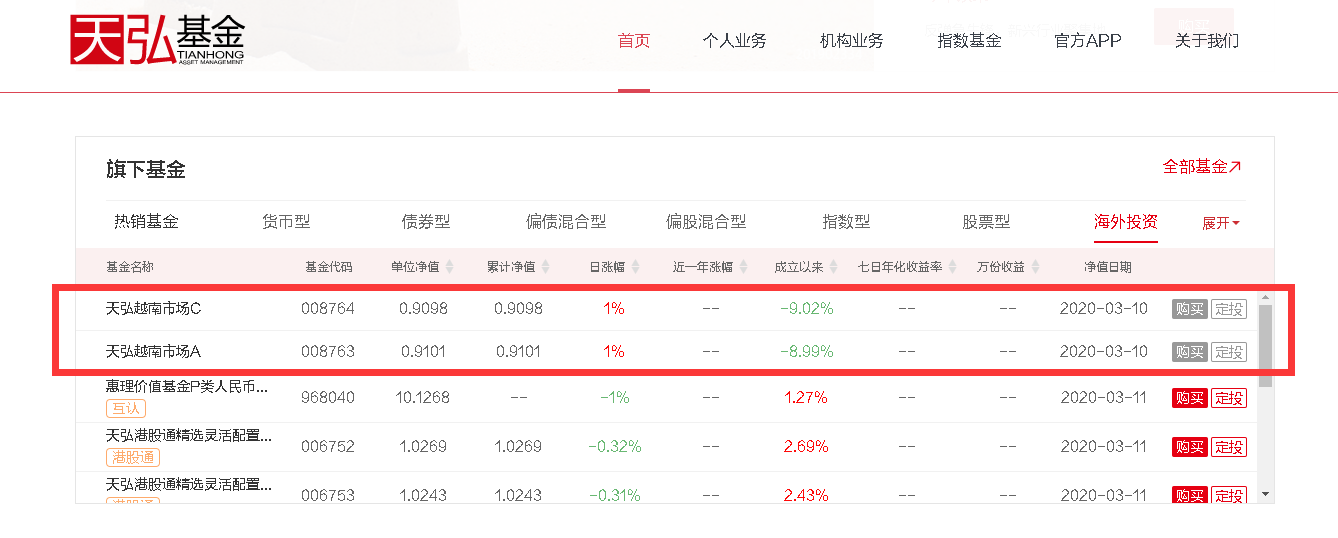The image size is (1338, 538).
Task: Sort by 近一年涨幅 column arrows
Action: pyautogui.click(x=743, y=268)
